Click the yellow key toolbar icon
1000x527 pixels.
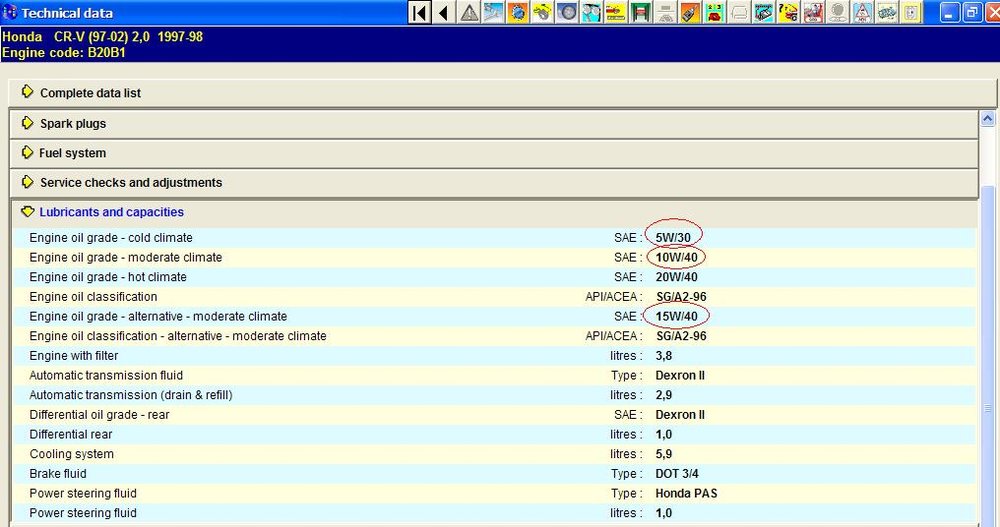tap(542, 12)
